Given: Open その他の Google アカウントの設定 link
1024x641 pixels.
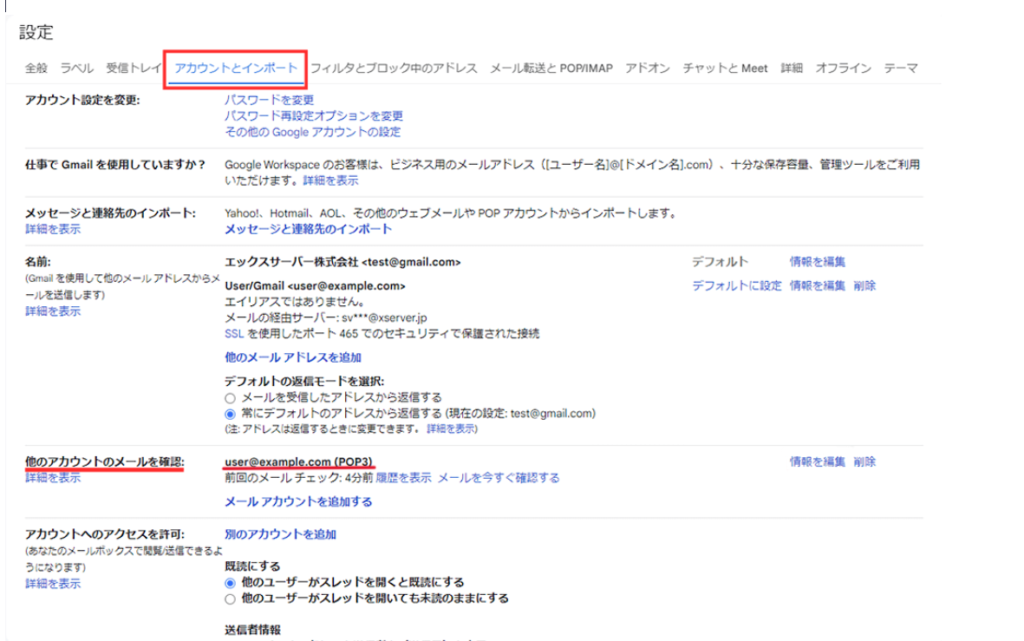Looking at the screenshot, I should tap(313, 132).
